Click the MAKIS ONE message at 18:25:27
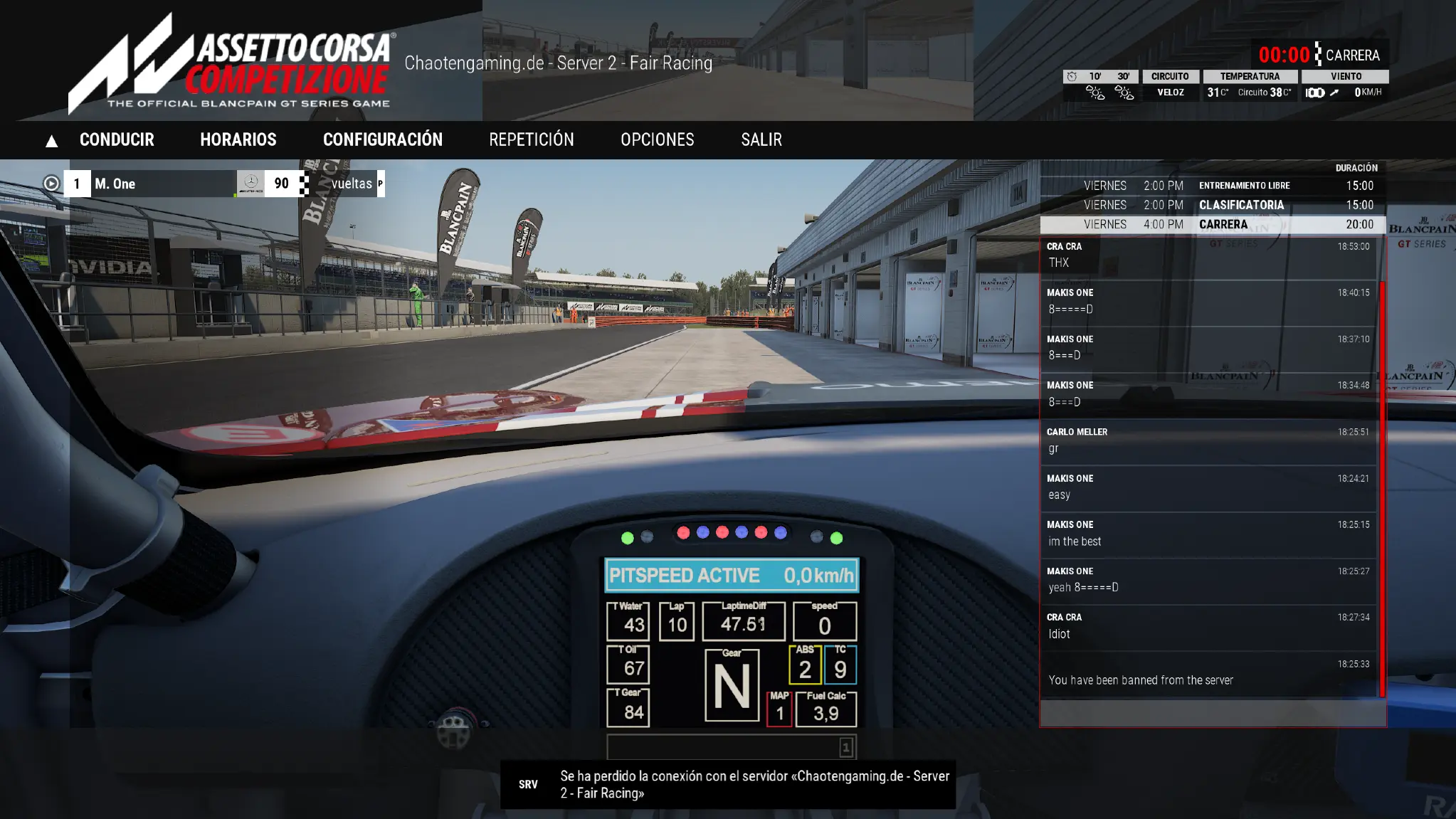This screenshot has width=1456, height=819. 1208,581
